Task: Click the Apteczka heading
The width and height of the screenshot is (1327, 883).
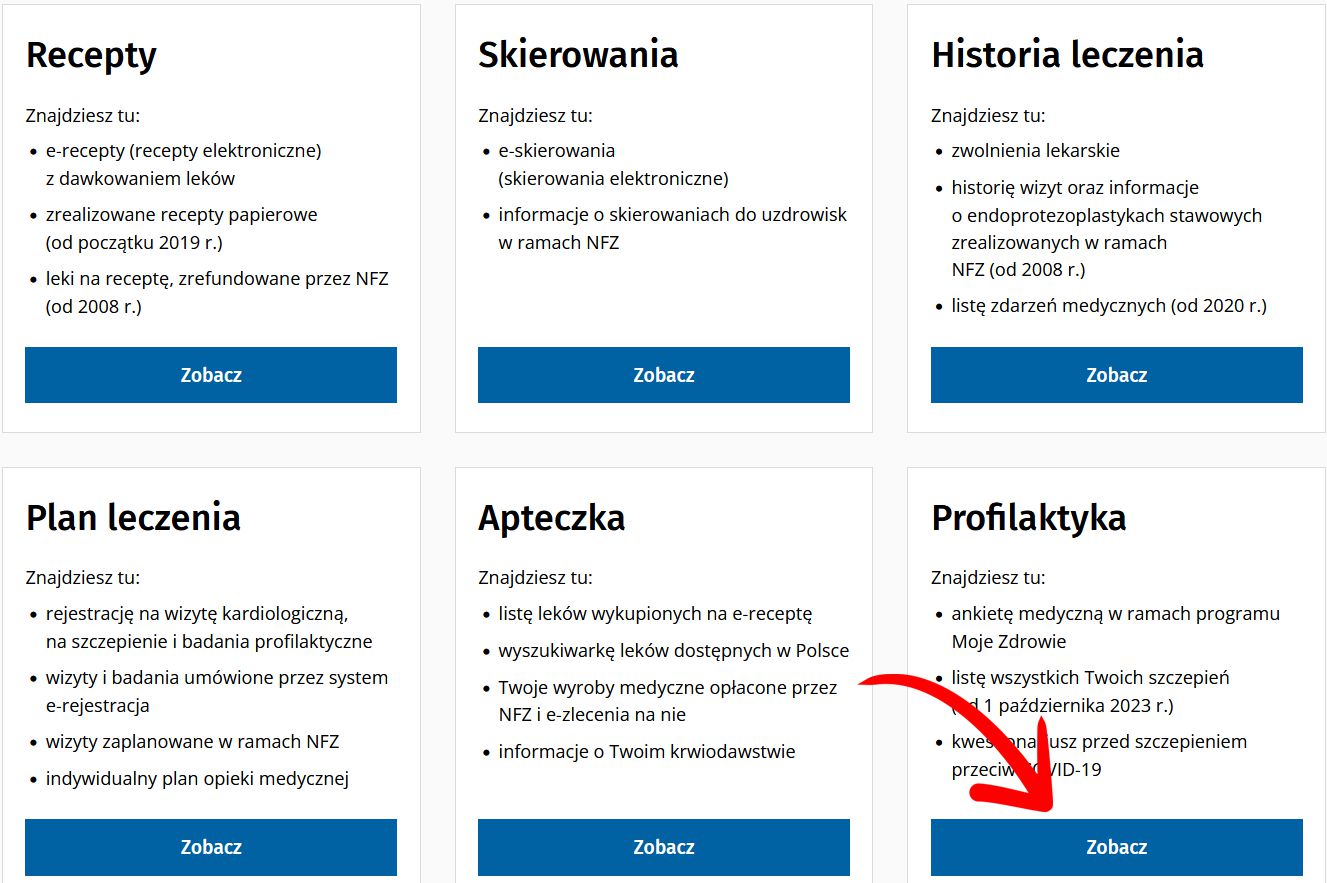Action: coord(552,518)
